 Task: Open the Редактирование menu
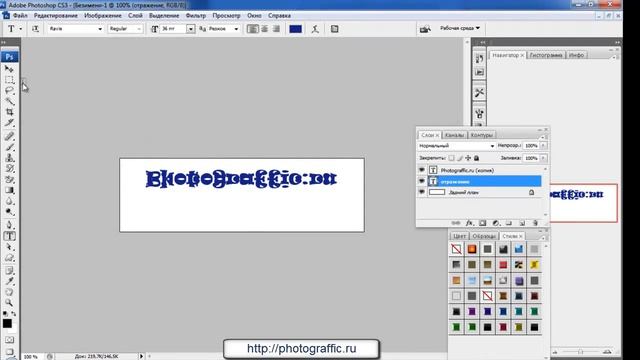pos(56,16)
